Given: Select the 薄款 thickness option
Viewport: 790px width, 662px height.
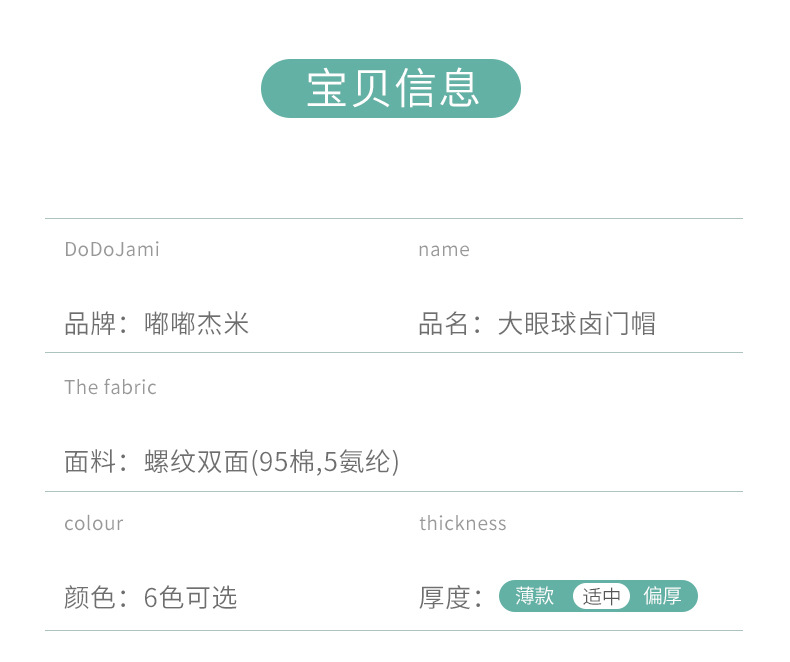Looking at the screenshot, I should click(x=534, y=596).
